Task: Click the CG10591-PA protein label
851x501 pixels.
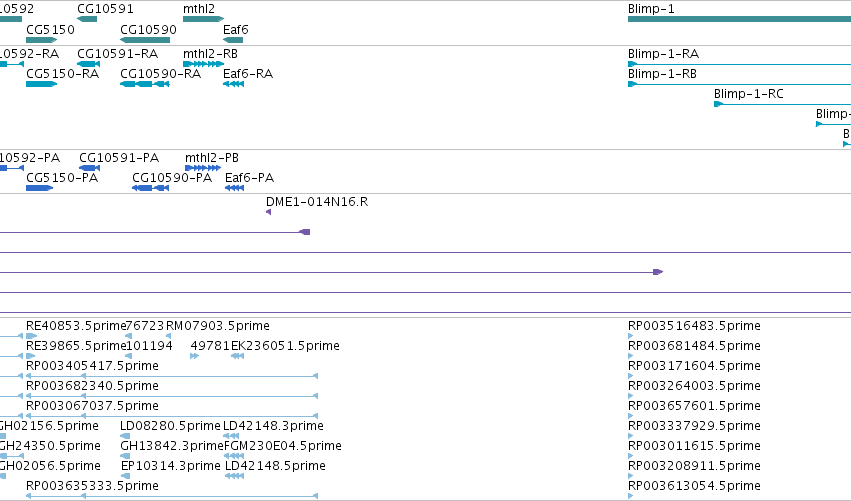Action: pyautogui.click(x=119, y=158)
